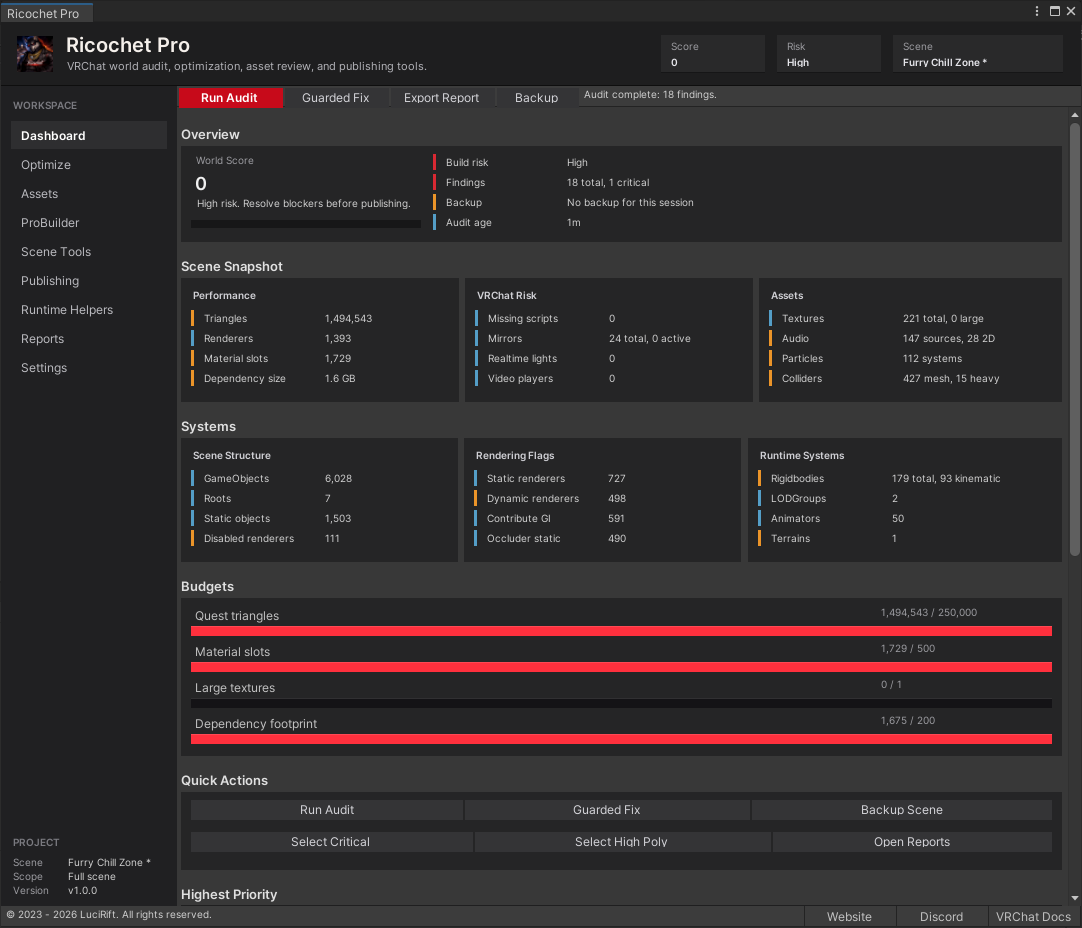Click the Colliders '427 mesh, 15 heavy' value
The height and width of the screenshot is (928, 1082).
pos(951,378)
